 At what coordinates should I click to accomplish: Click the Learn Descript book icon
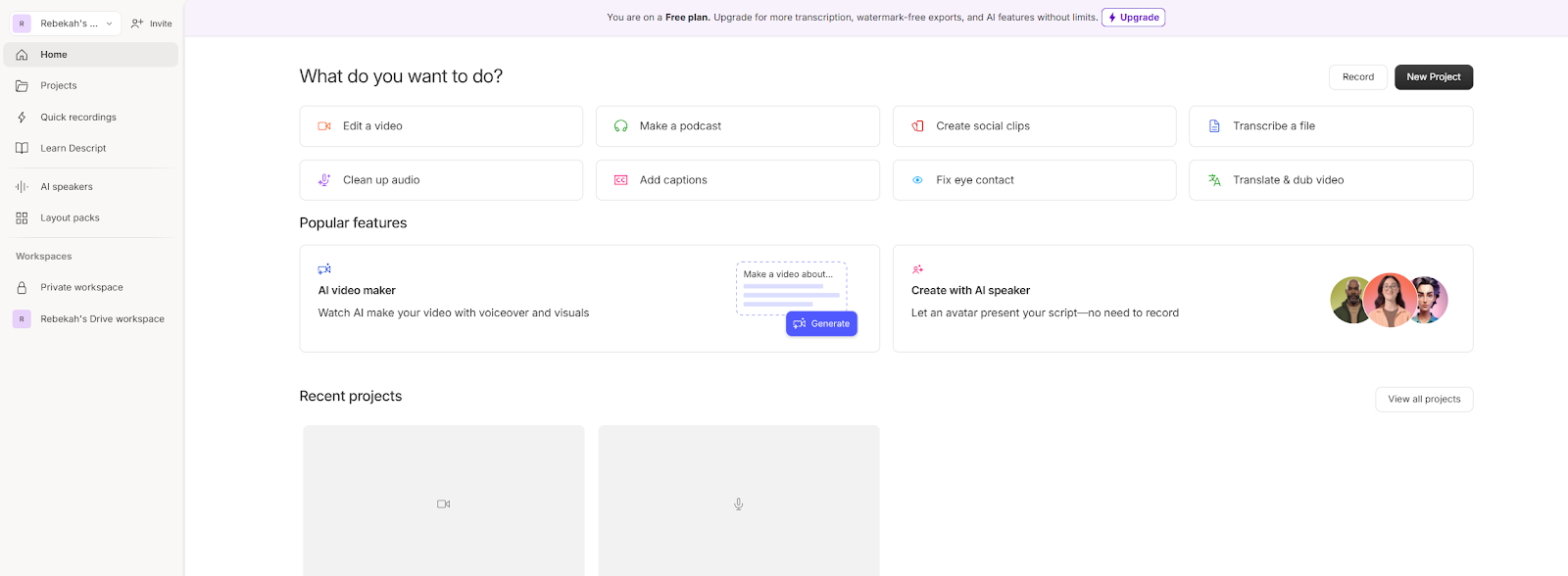22,149
